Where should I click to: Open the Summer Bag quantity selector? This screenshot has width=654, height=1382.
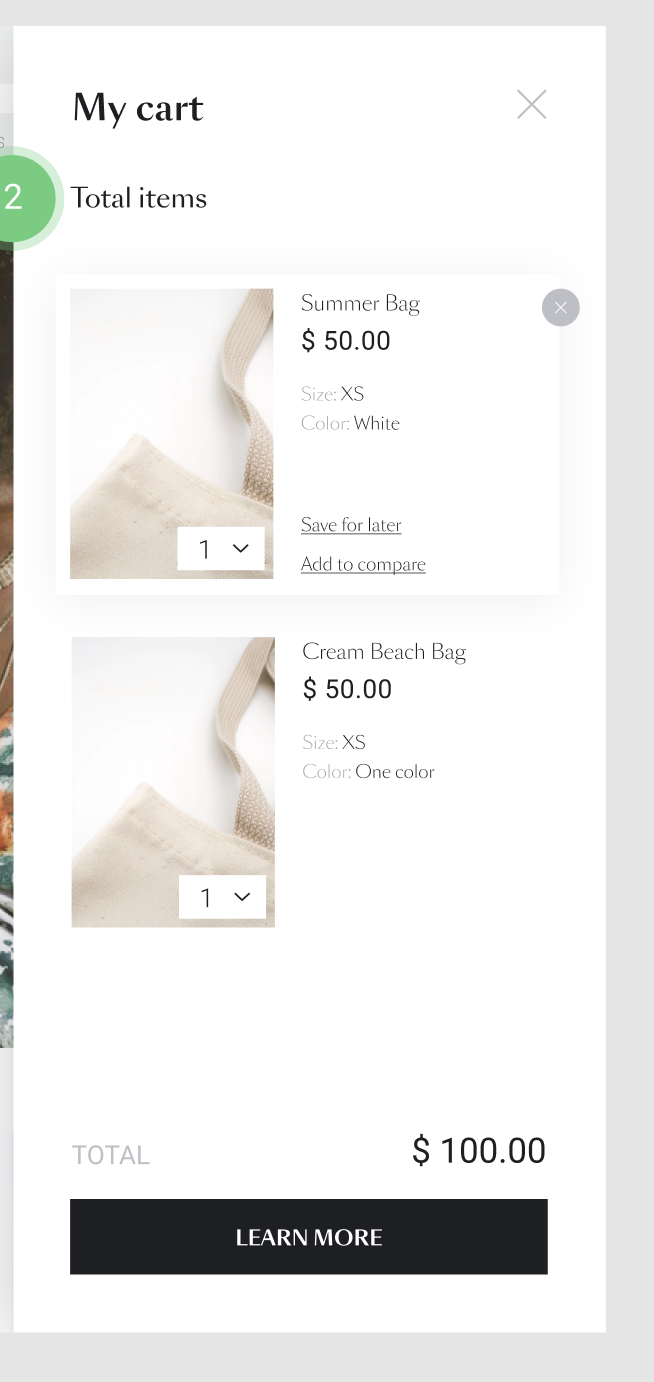[221, 548]
